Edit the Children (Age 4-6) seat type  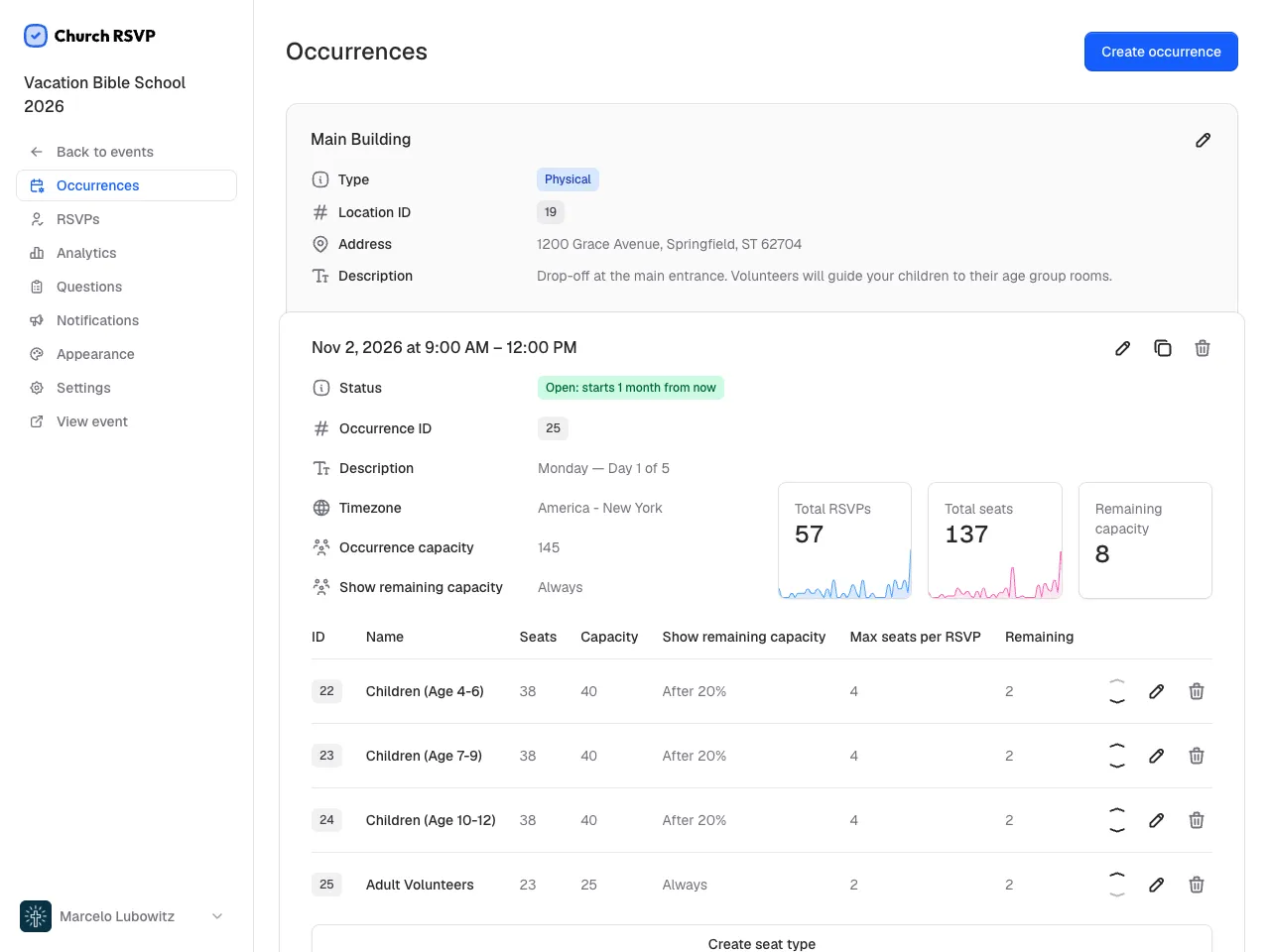pos(1156,691)
